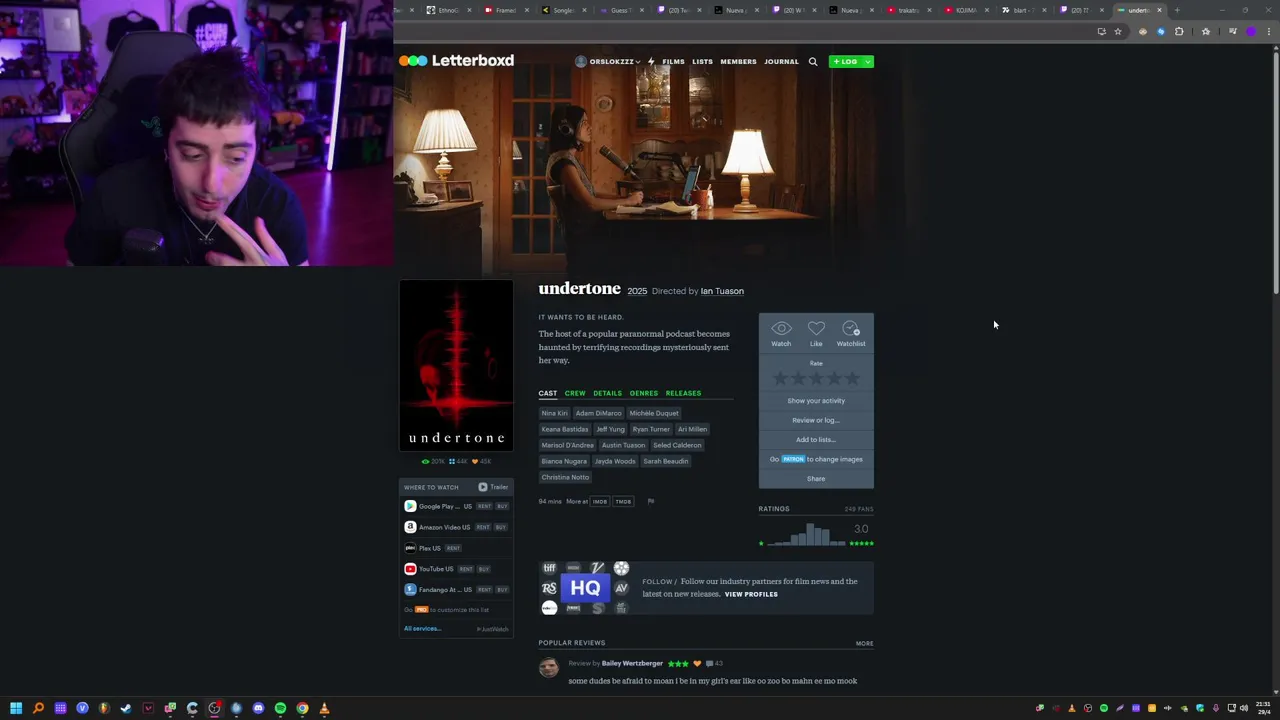Open reviewer Bailey Wertzberger's profile
This screenshot has height=720, width=1280.
click(x=632, y=663)
